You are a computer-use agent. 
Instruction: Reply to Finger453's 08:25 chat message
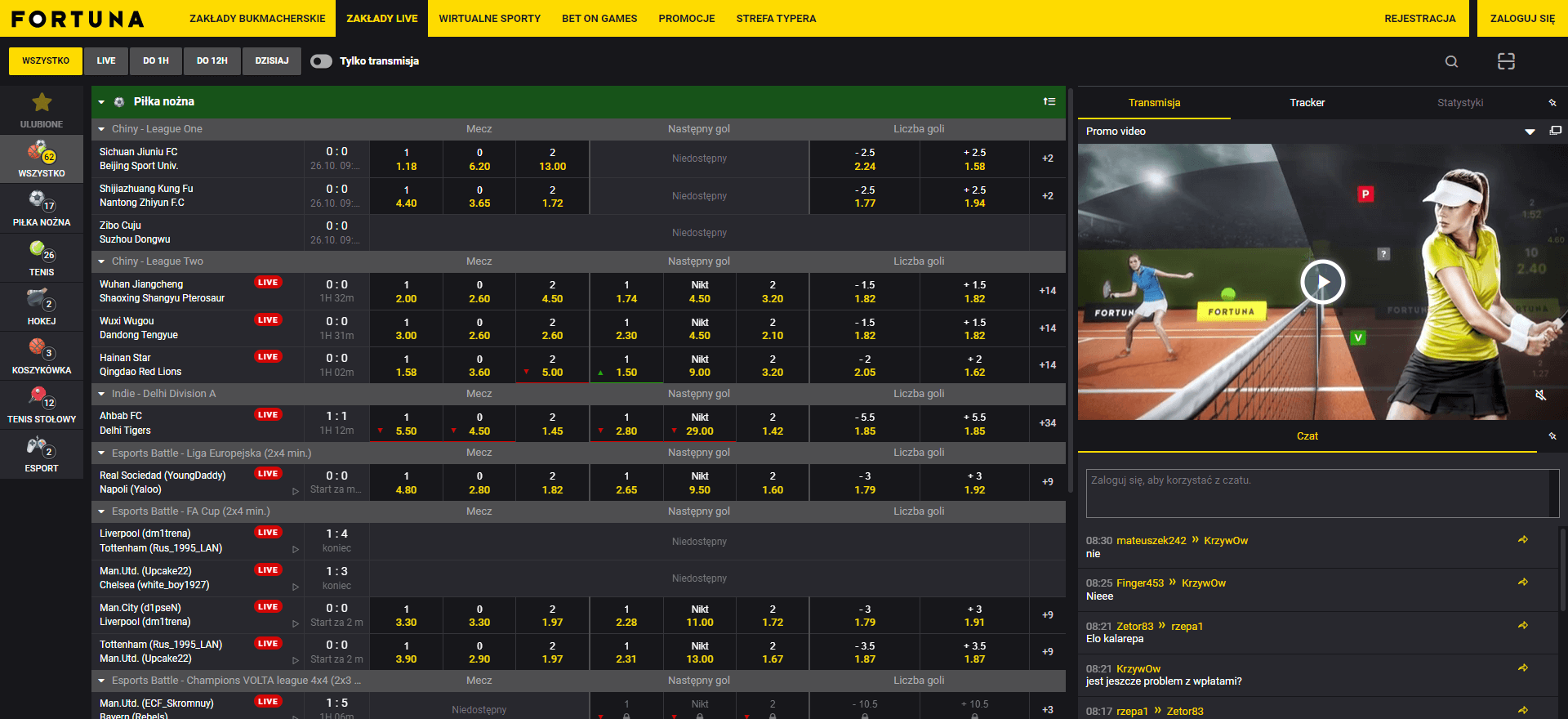pos(1523,583)
